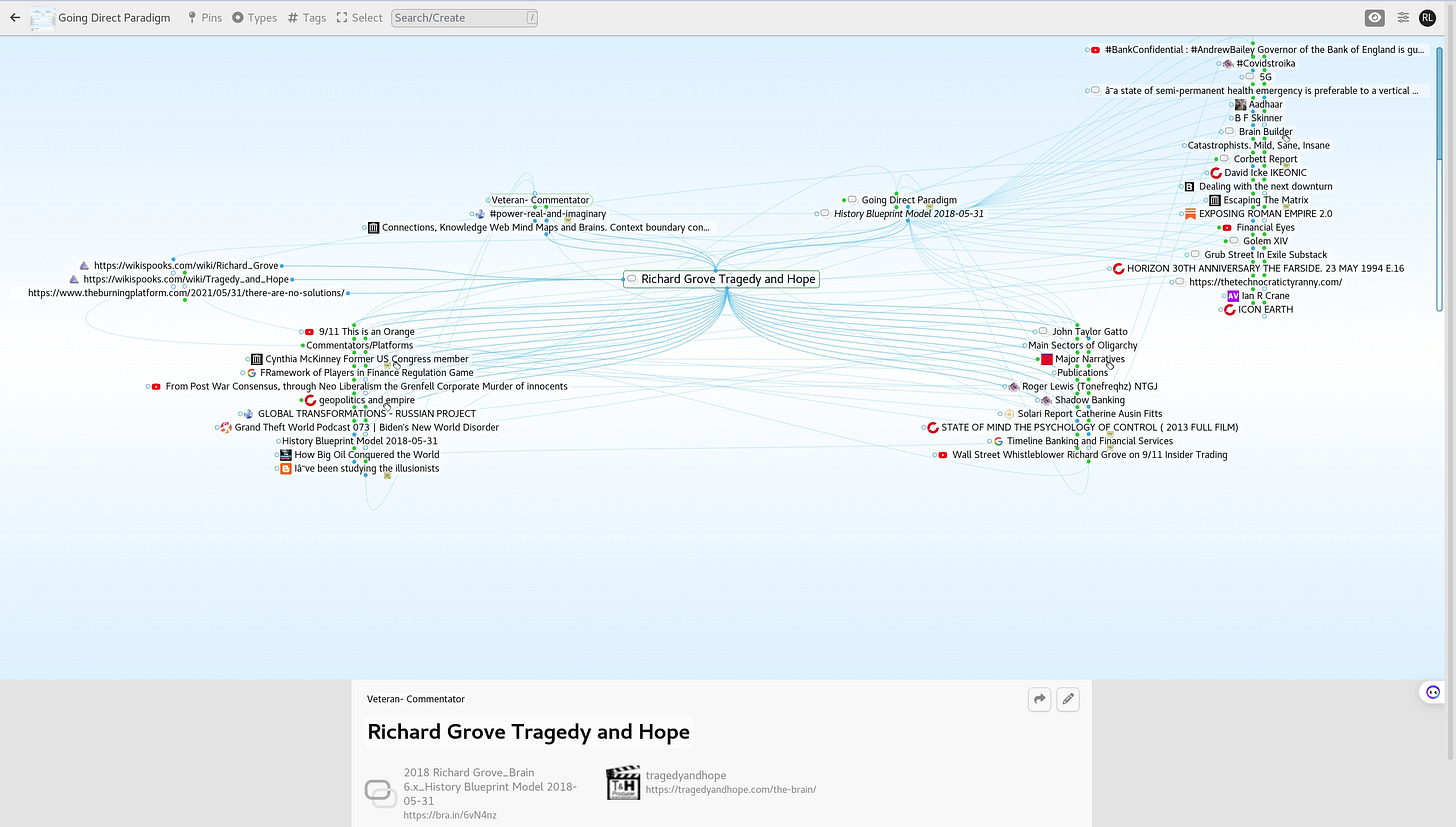The height and width of the screenshot is (827, 1456).
Task: Click photo icon beside Aadhaar
Action: pos(1241,104)
